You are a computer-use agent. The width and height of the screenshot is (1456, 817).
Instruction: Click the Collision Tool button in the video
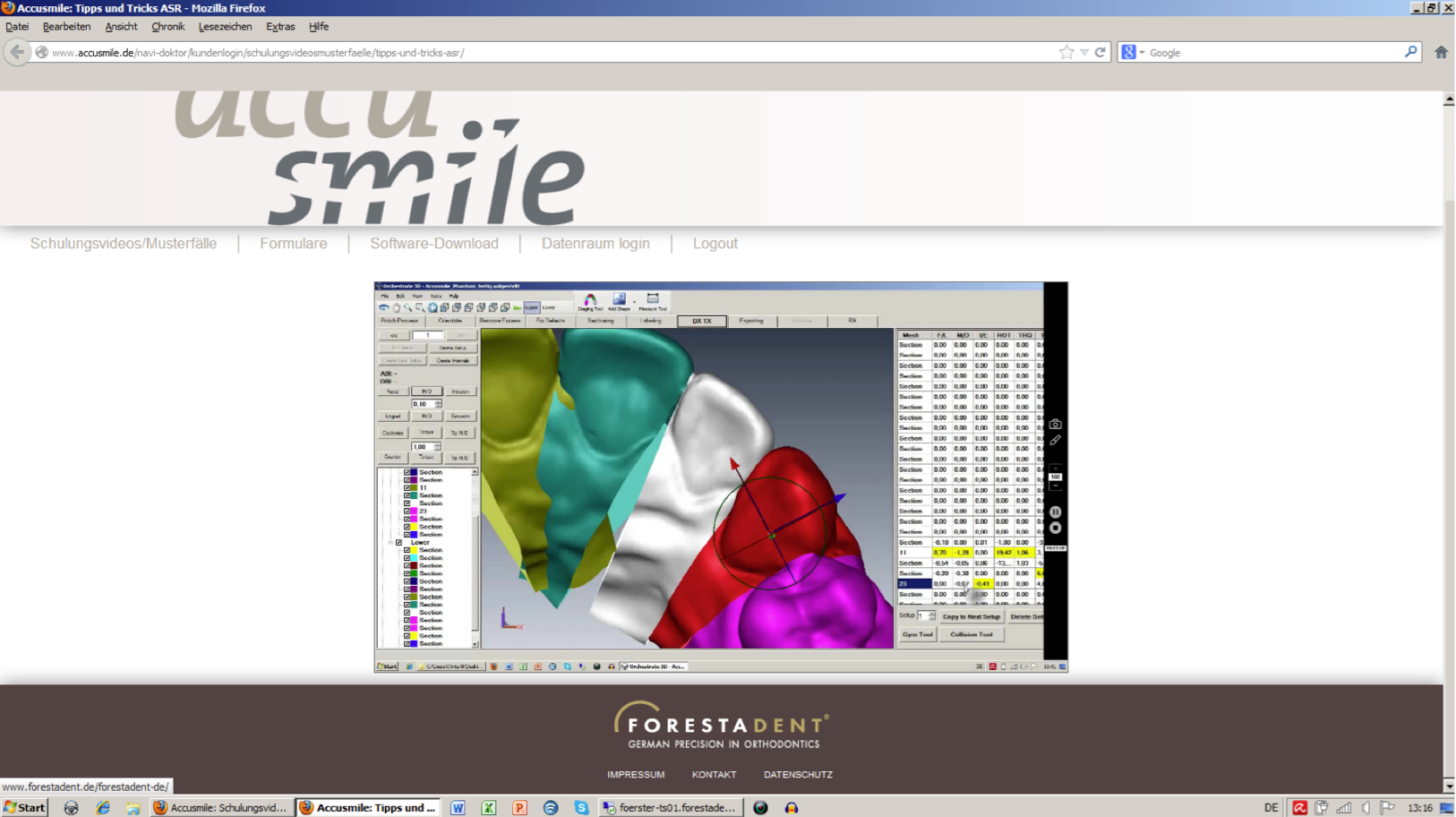(x=972, y=634)
